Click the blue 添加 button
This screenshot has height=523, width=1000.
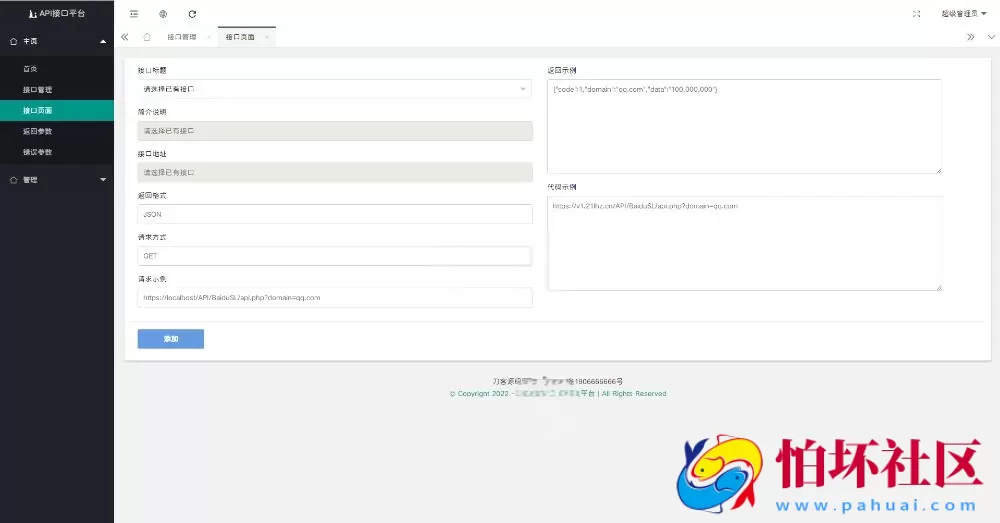170,339
